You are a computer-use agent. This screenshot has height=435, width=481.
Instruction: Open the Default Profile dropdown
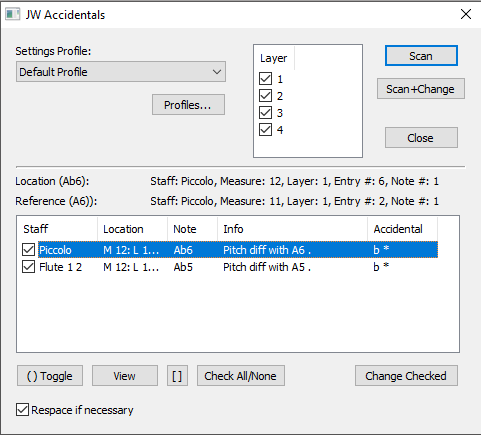pyautogui.click(x=121, y=72)
